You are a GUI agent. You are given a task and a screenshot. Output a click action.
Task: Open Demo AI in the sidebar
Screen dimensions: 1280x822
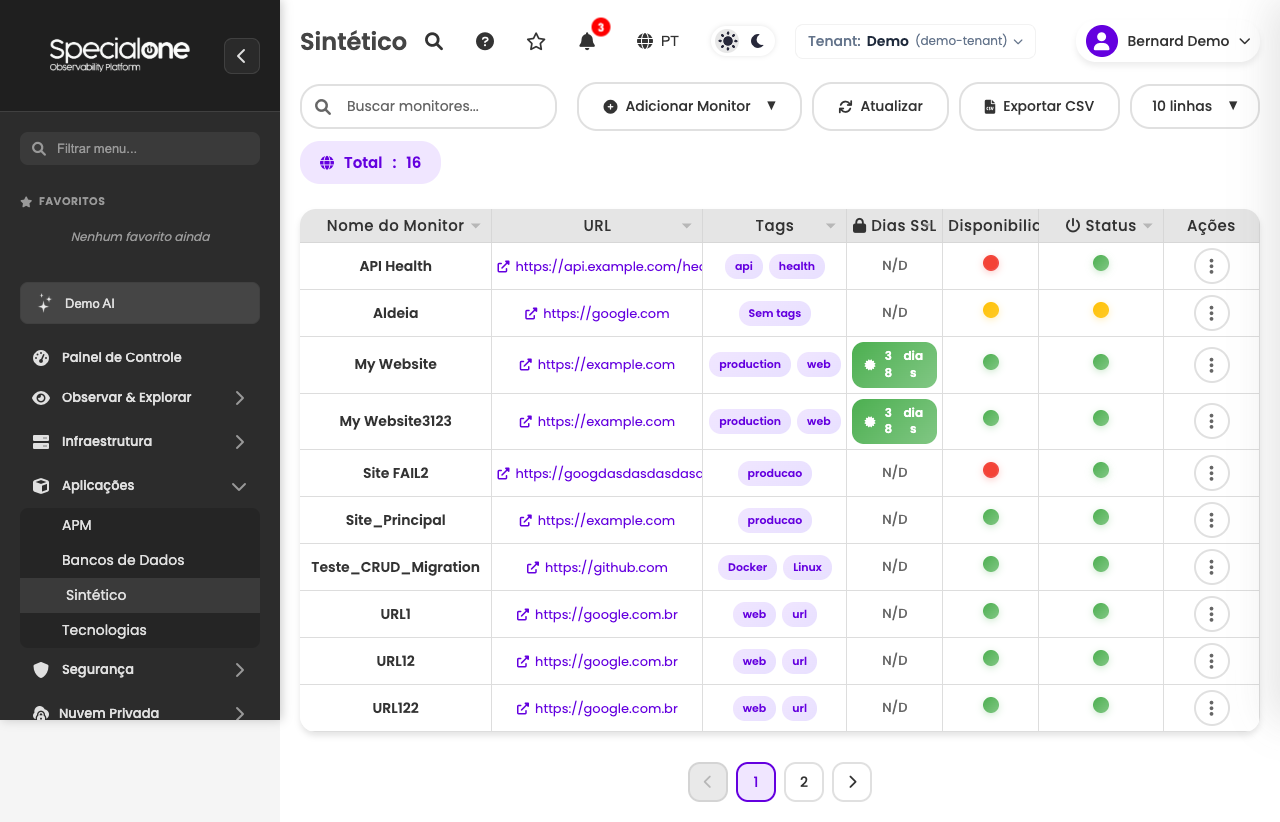[x=140, y=303]
